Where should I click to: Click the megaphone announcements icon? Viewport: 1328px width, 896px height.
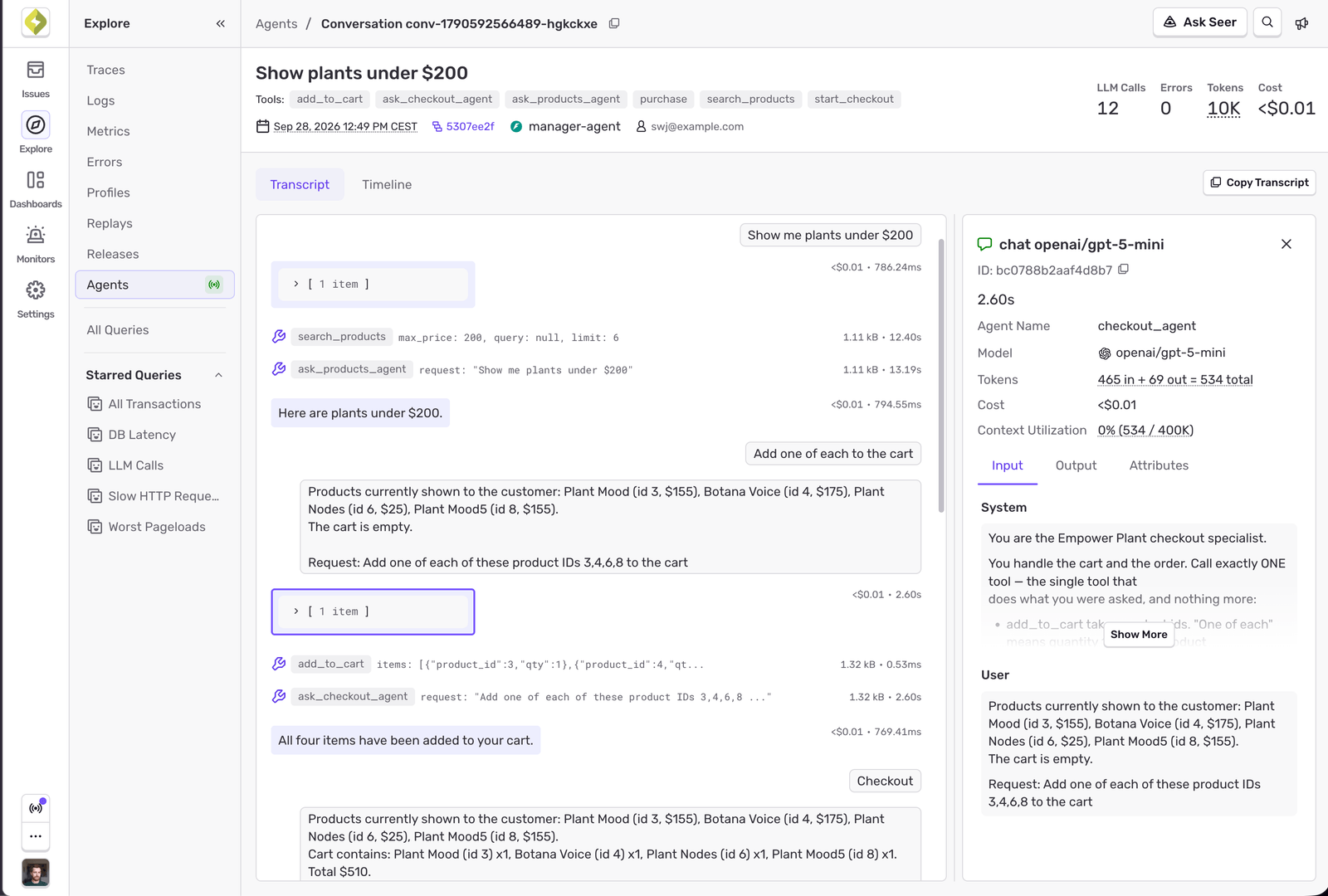(1301, 23)
